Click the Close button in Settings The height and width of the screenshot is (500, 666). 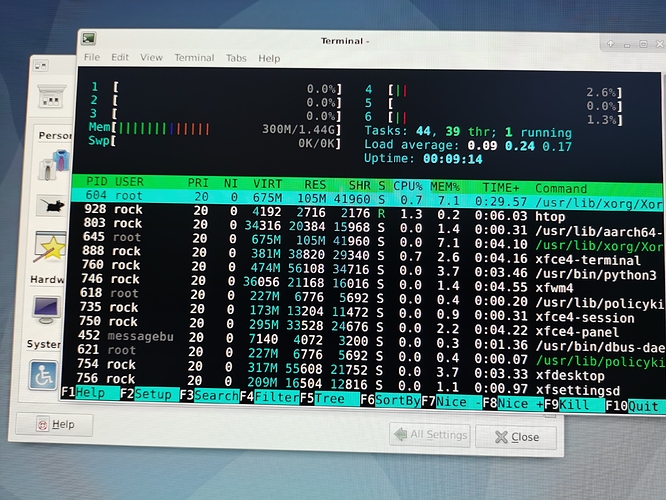point(516,437)
